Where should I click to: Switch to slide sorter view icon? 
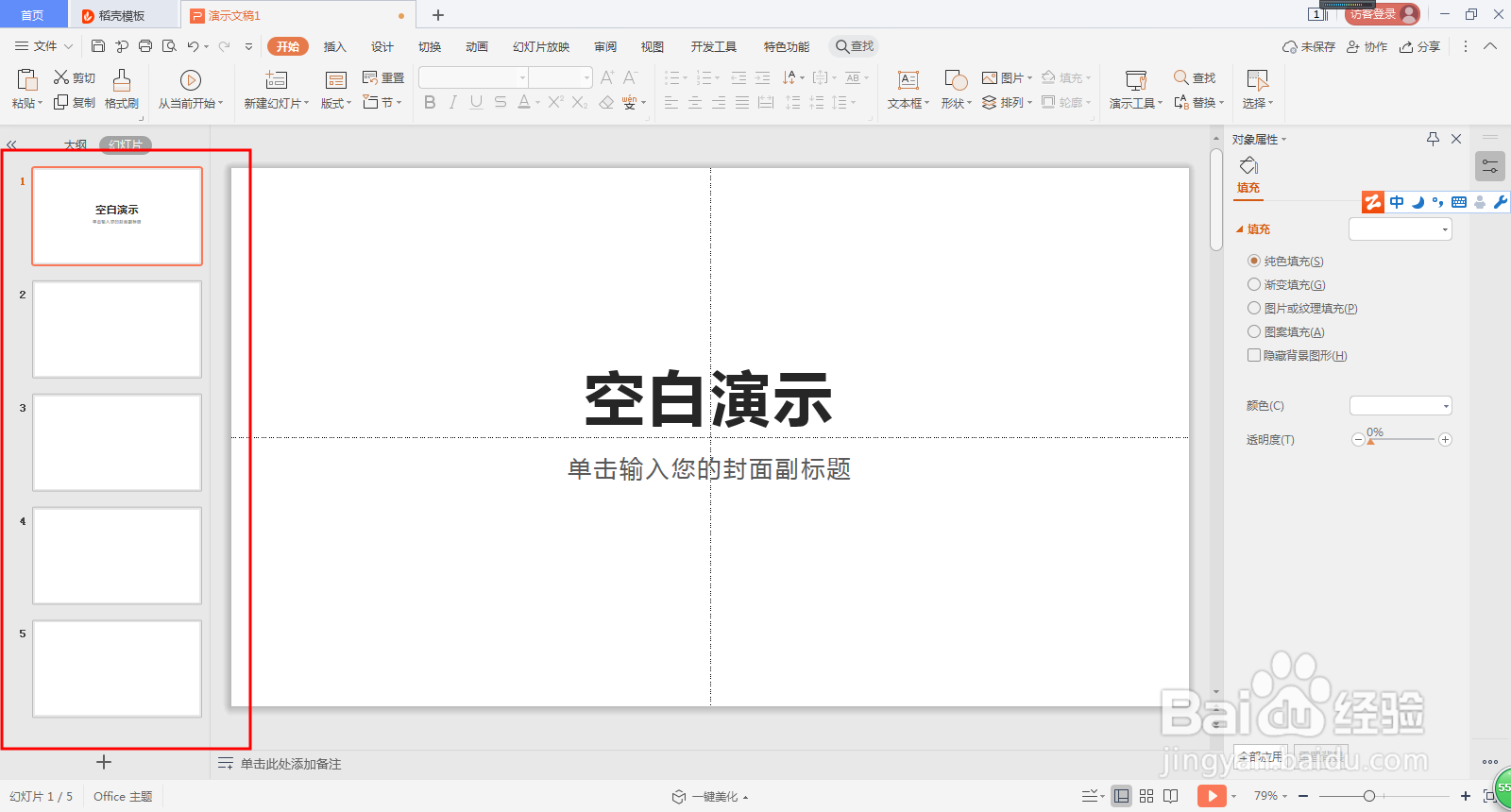(1146, 796)
